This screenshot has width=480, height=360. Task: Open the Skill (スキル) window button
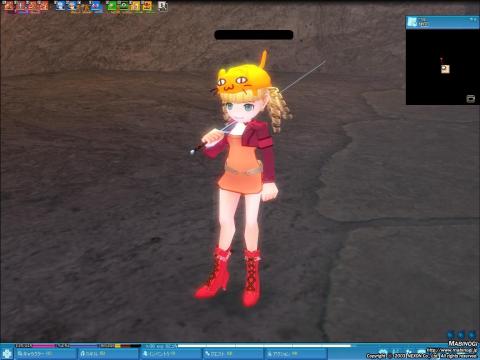pos(107,354)
